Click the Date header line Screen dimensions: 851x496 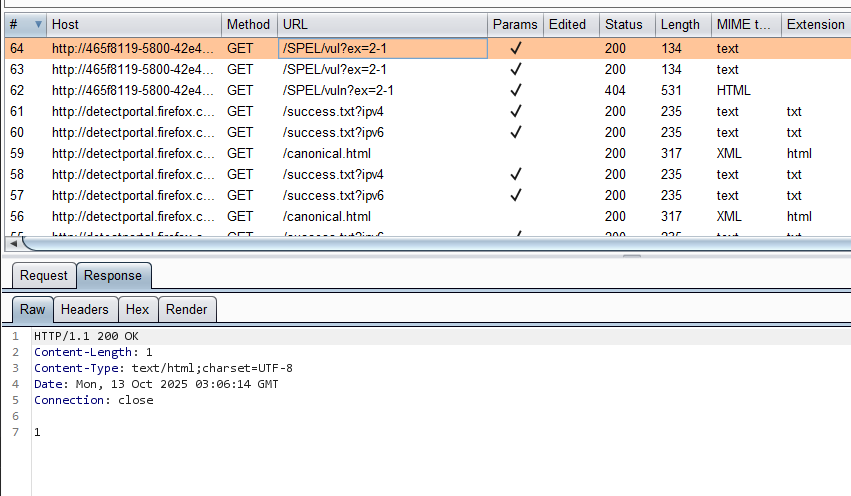coord(156,384)
